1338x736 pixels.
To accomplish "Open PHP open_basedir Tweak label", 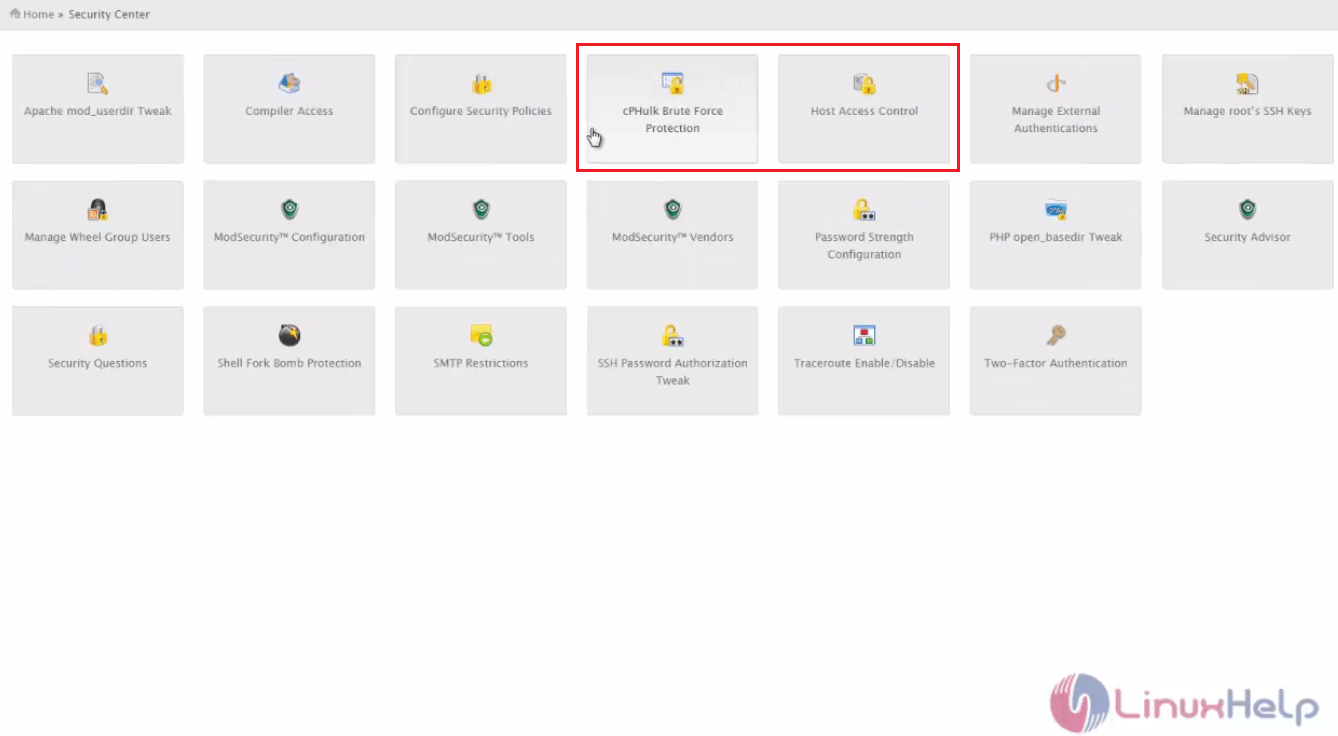I will [1056, 237].
